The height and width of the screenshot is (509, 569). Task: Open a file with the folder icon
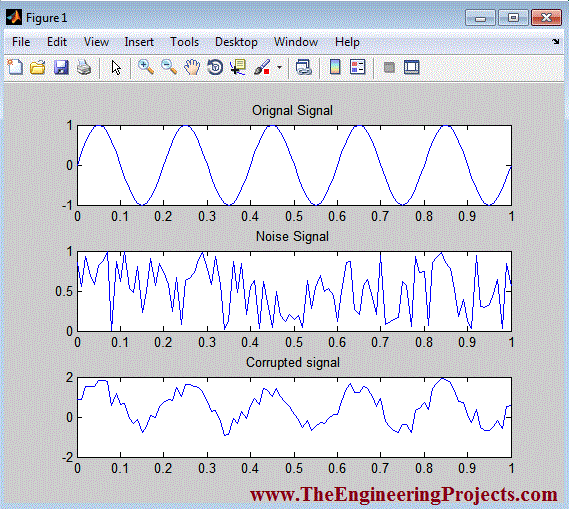click(38, 67)
